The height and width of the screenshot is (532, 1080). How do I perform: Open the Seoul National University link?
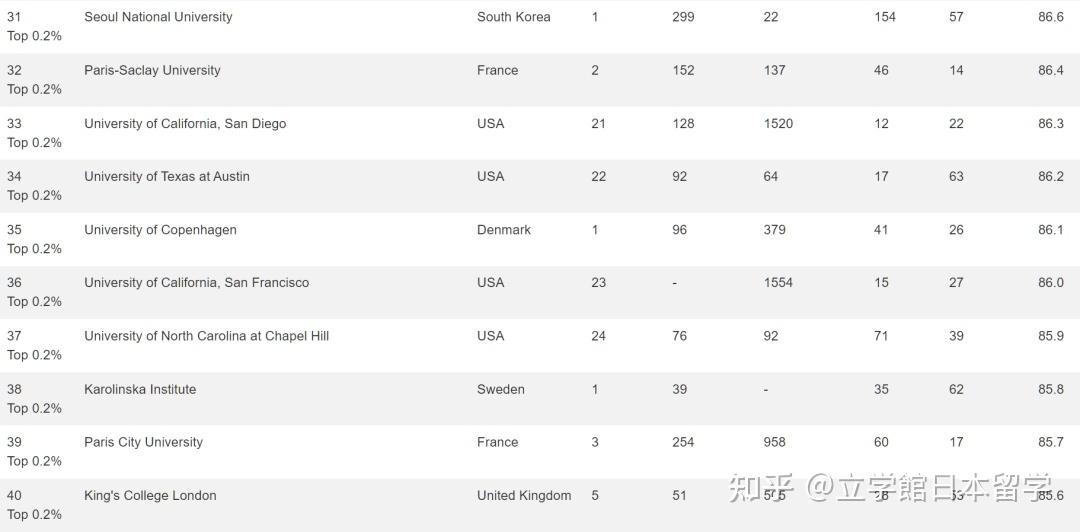[x=158, y=17]
